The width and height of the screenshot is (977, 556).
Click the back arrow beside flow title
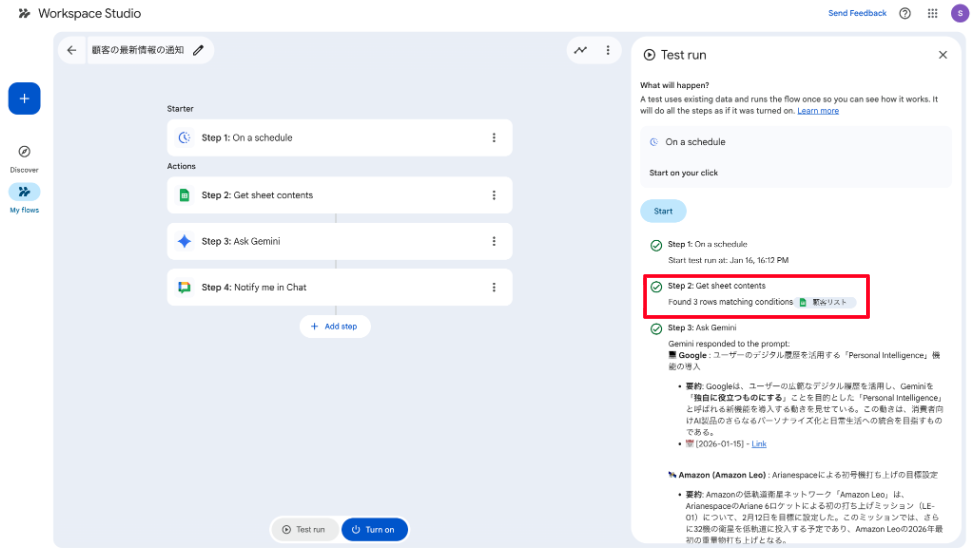(x=71, y=50)
